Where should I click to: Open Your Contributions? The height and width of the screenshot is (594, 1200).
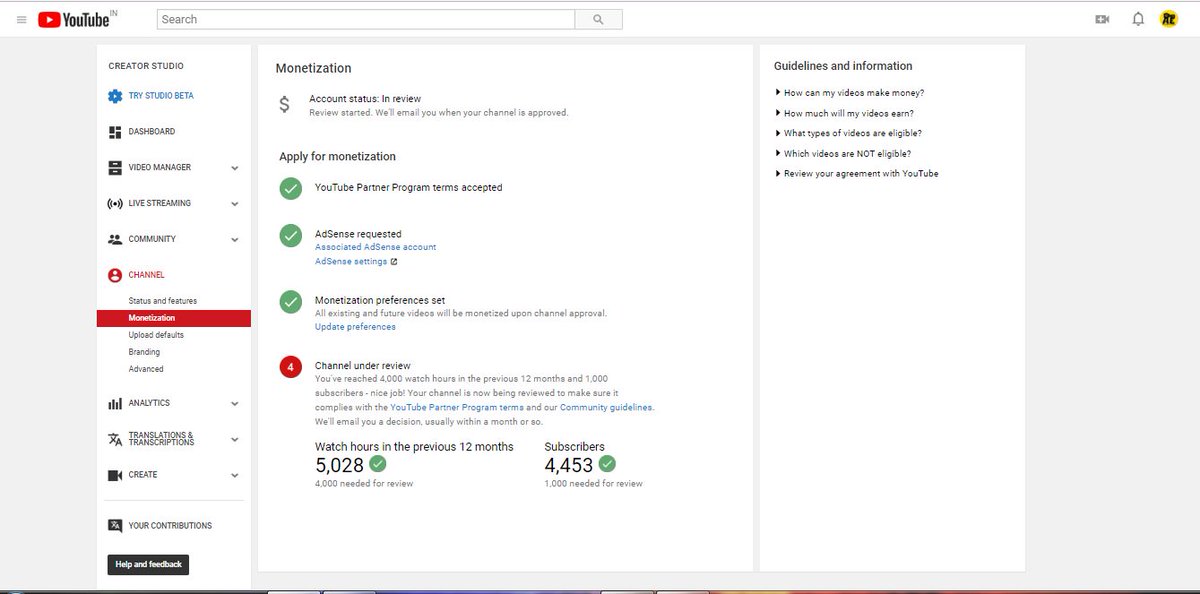point(170,526)
